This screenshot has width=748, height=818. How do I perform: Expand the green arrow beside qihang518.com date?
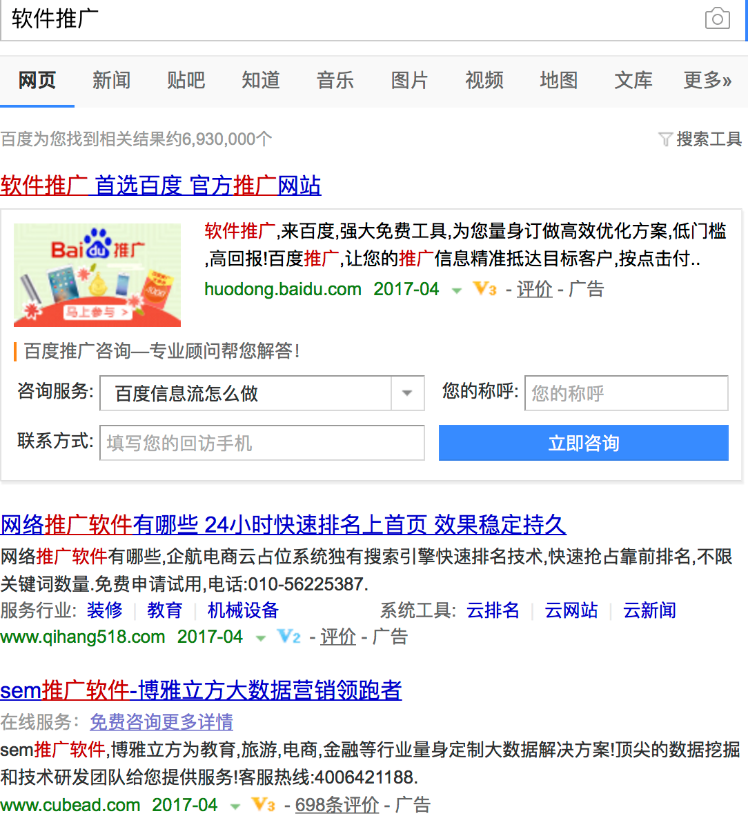click(x=260, y=639)
